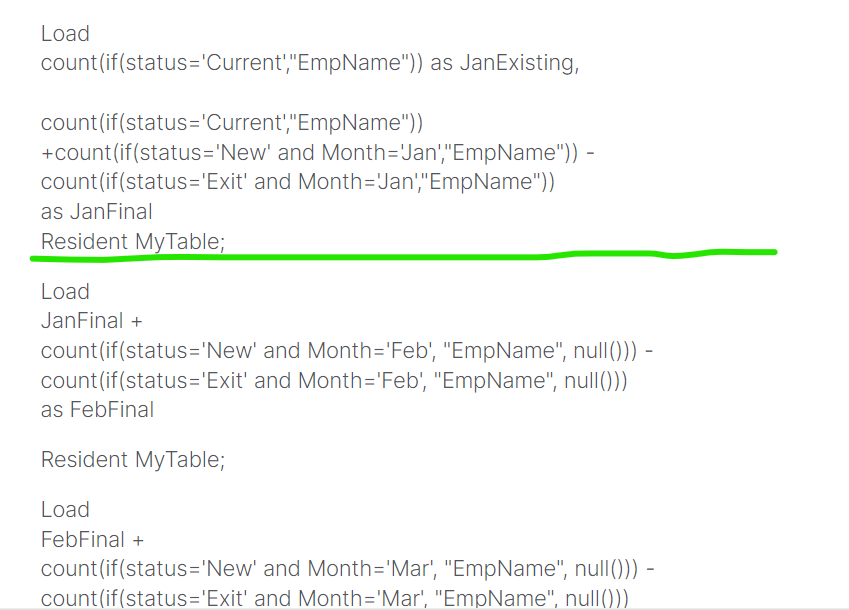Click the Exit count line for Mar
The width and height of the screenshot is (849, 610).
click(x=334, y=598)
